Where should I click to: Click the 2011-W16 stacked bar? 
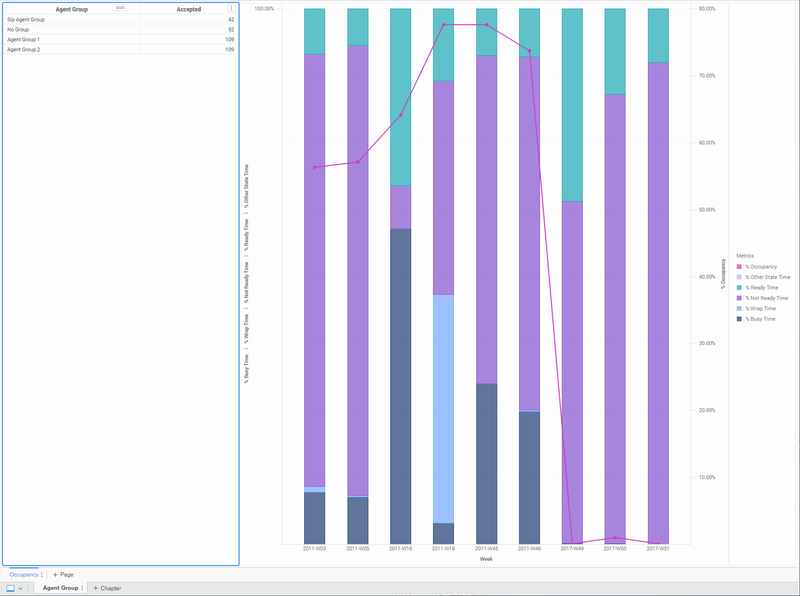click(400, 300)
